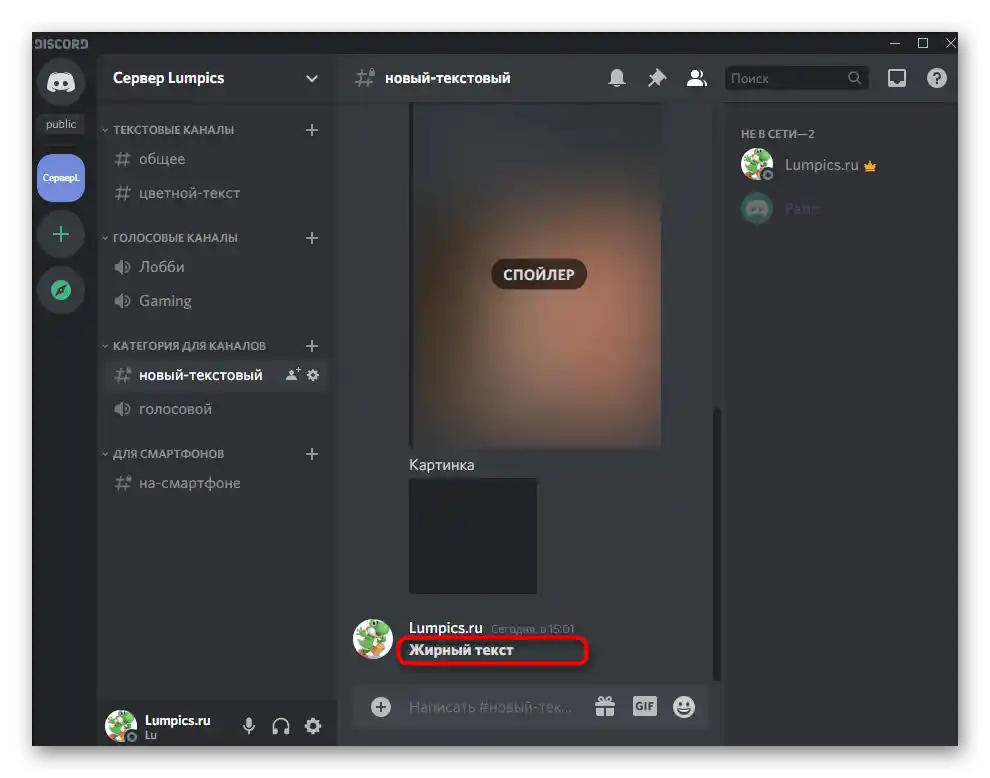
Task: Click Lumpics.ru avatar in chat message
Action: pyautogui.click(x=373, y=639)
